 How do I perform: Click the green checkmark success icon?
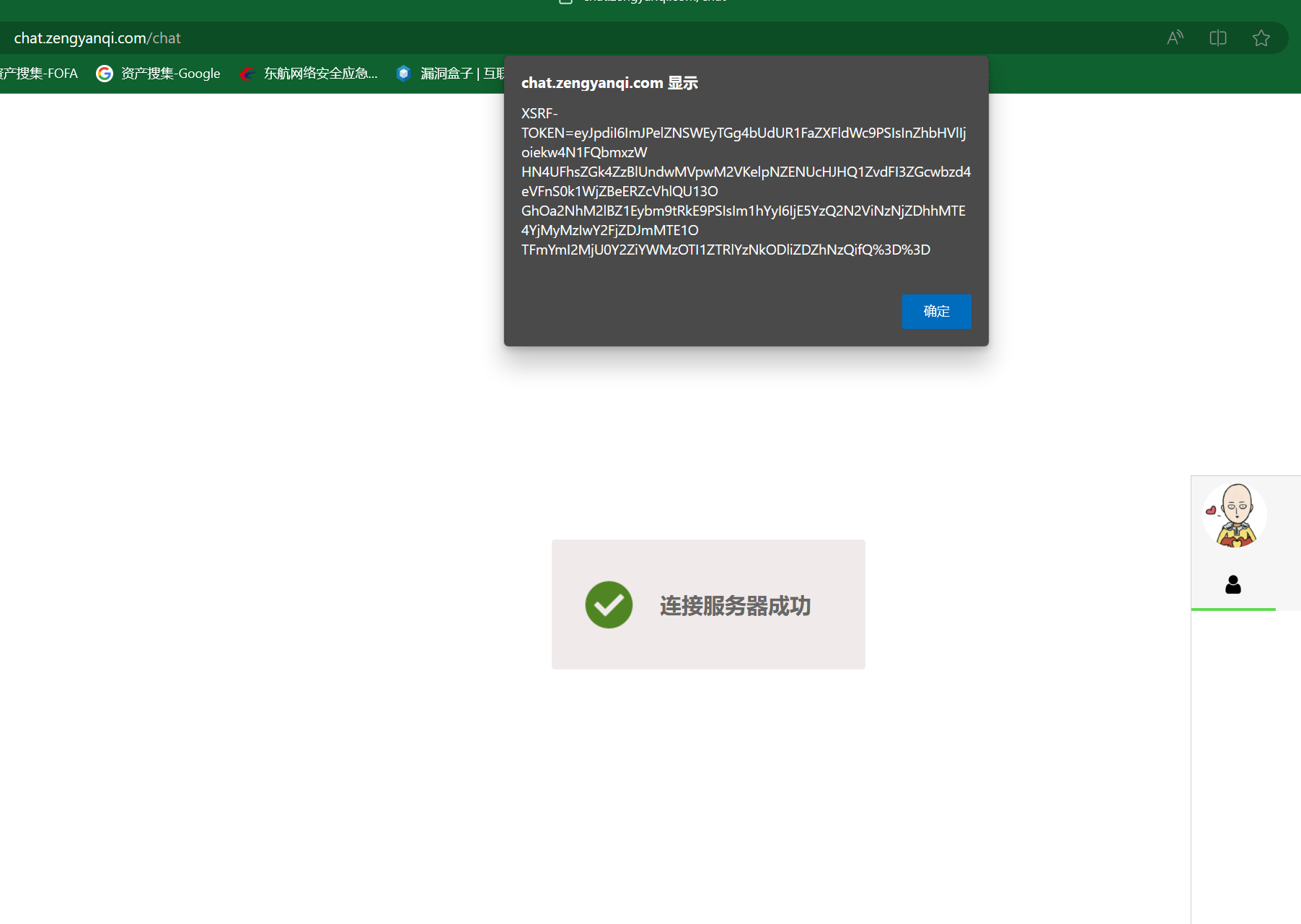click(608, 604)
